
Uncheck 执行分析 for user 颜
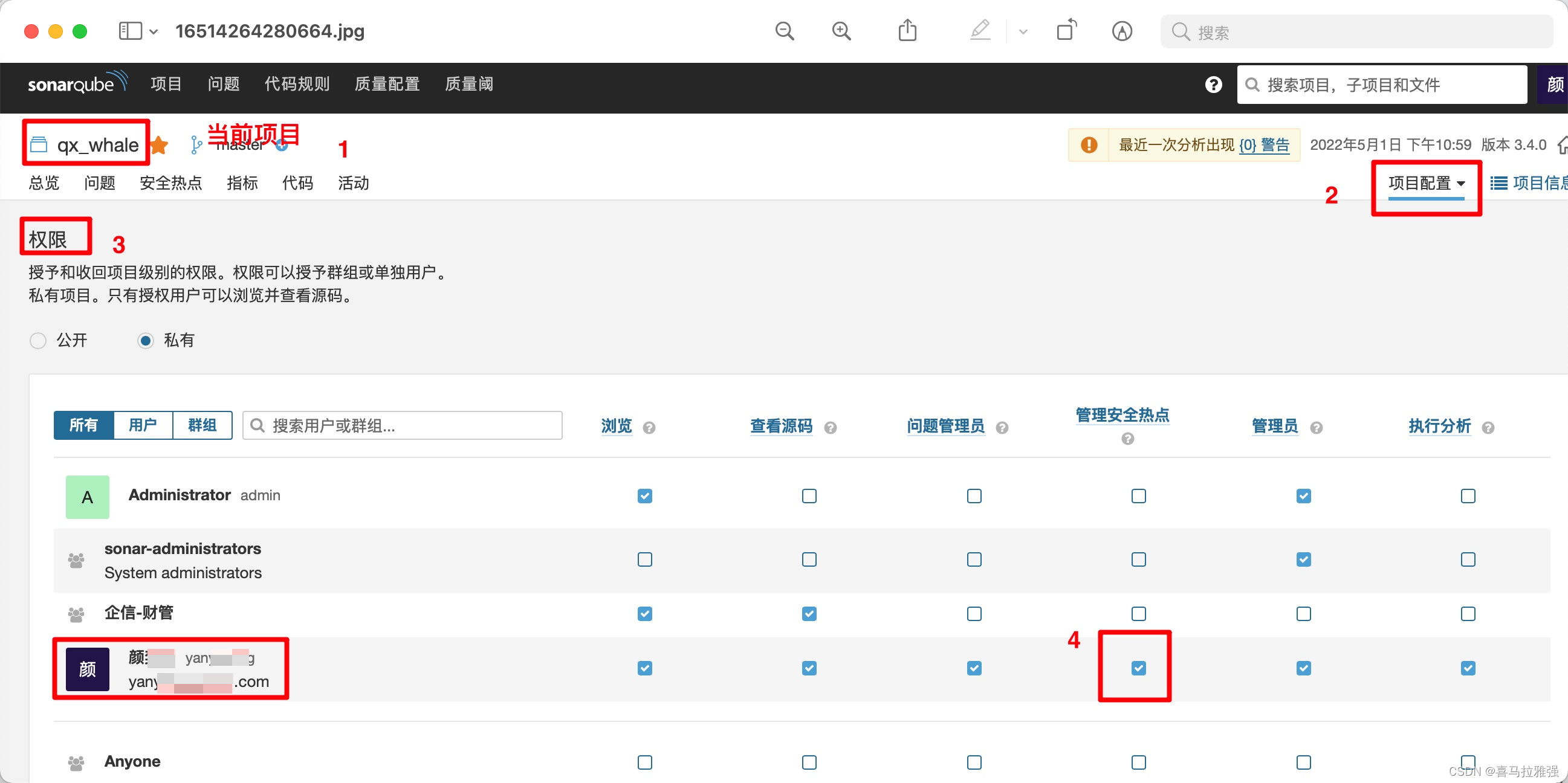pos(1468,668)
